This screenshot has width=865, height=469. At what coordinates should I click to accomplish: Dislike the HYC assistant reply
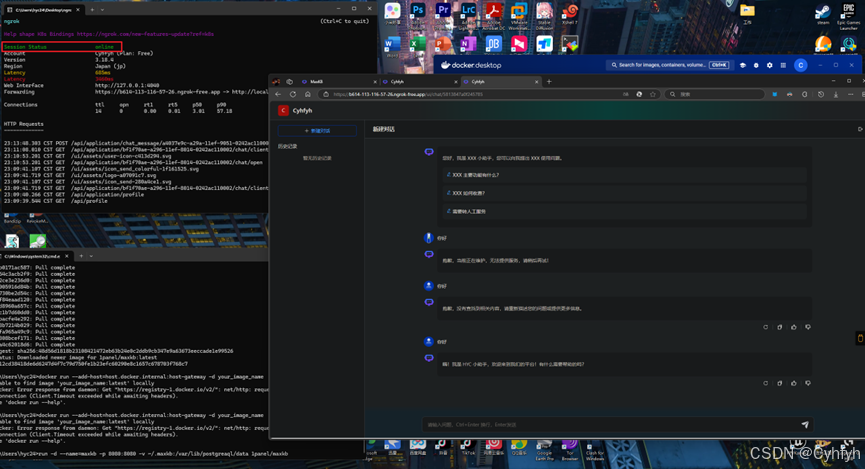[x=808, y=383]
